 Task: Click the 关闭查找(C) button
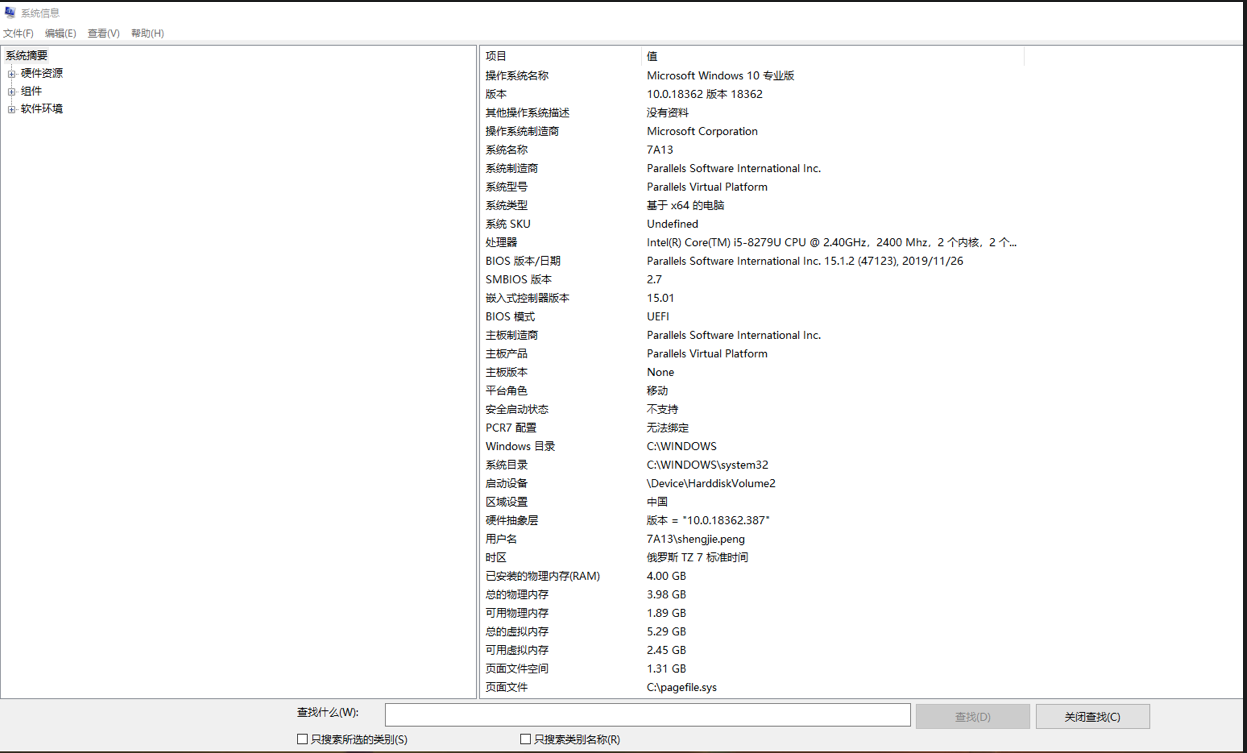(x=1092, y=716)
